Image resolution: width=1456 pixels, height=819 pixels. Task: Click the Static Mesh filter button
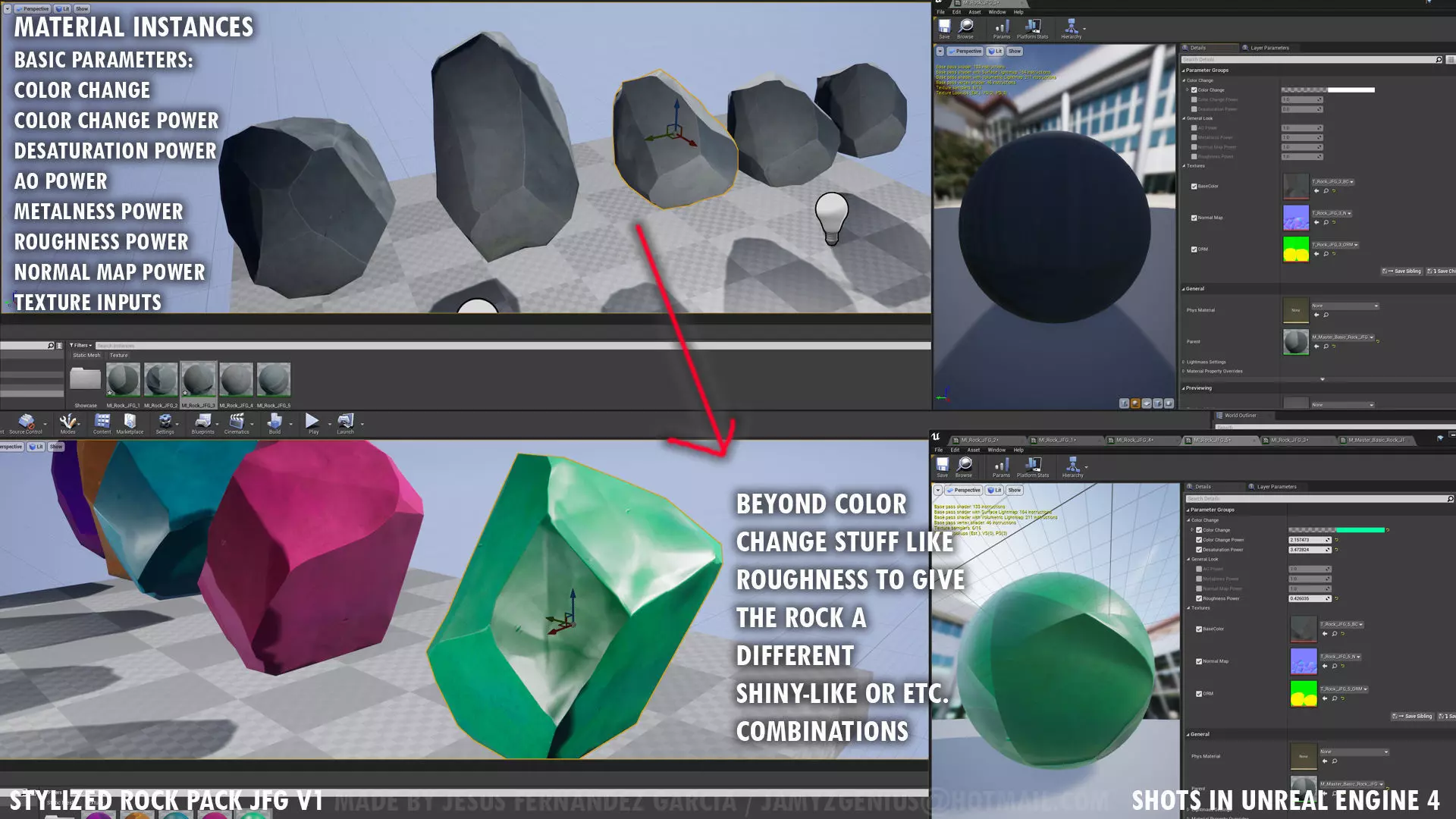tap(86, 356)
